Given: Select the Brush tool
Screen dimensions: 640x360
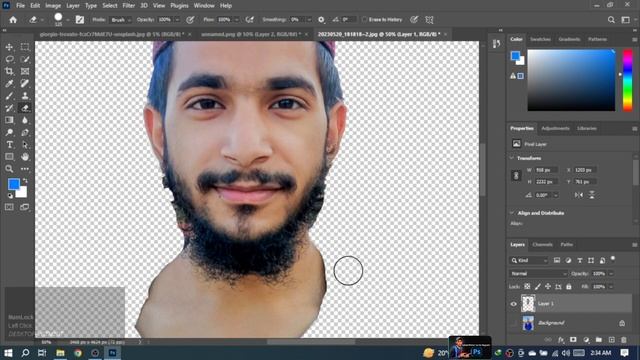Looking at the screenshot, I should coord(9,96).
